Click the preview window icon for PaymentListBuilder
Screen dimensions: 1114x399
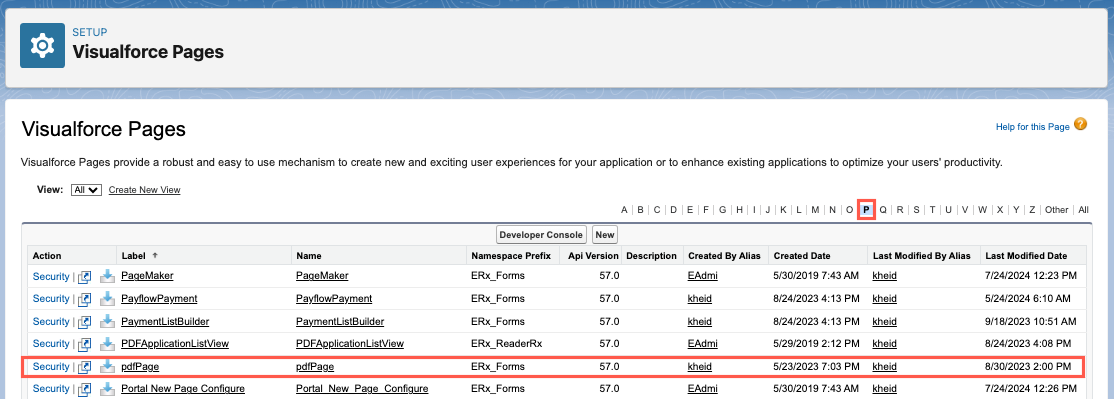click(85, 322)
